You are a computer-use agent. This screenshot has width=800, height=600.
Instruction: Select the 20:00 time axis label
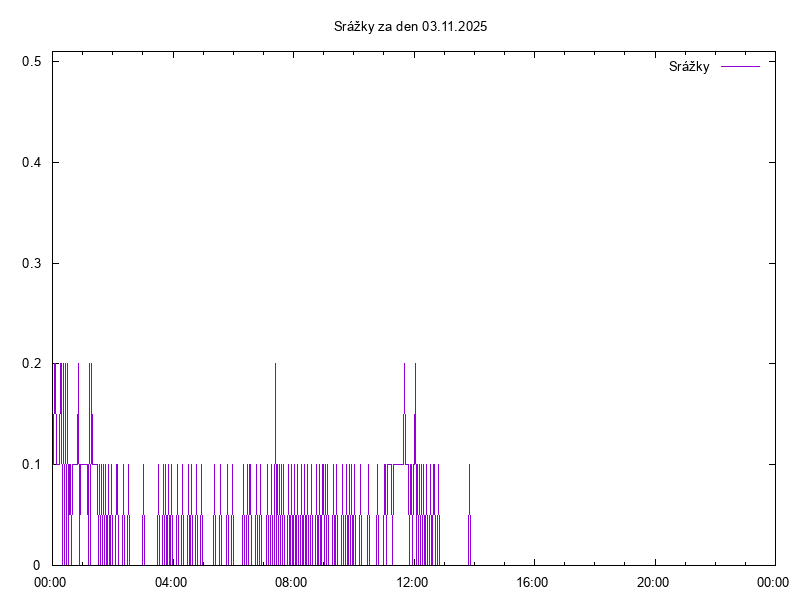coord(653,582)
